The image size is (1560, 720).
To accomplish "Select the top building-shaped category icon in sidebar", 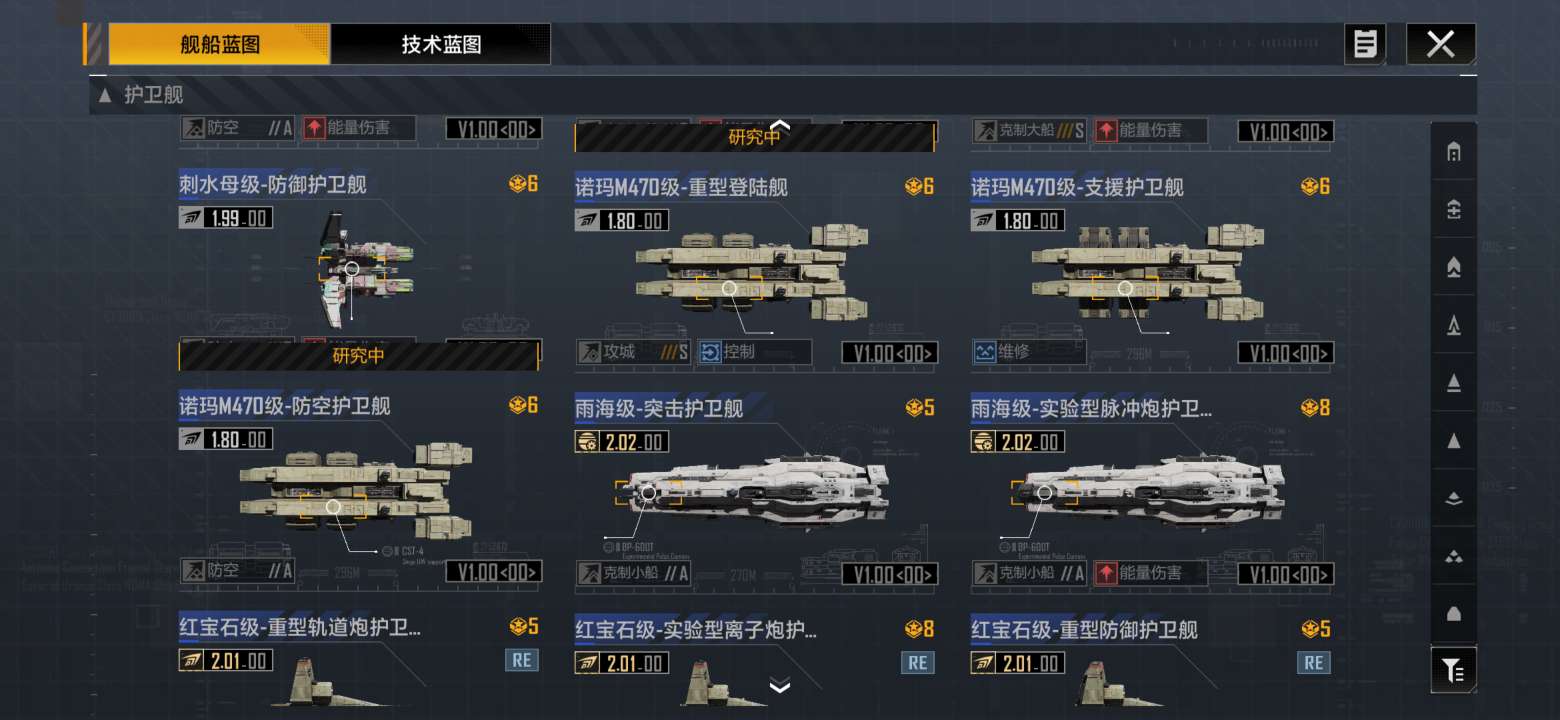I will pos(1454,152).
